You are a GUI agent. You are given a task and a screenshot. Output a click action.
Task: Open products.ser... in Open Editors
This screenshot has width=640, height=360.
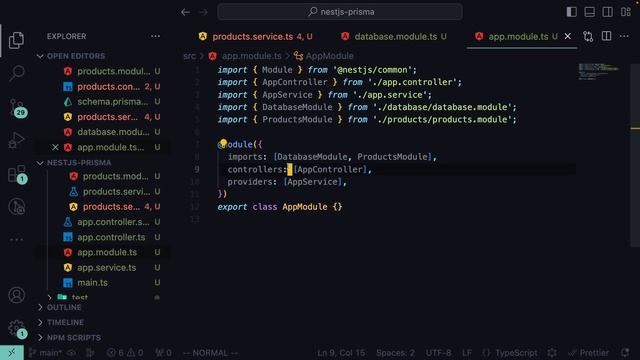click(107, 117)
